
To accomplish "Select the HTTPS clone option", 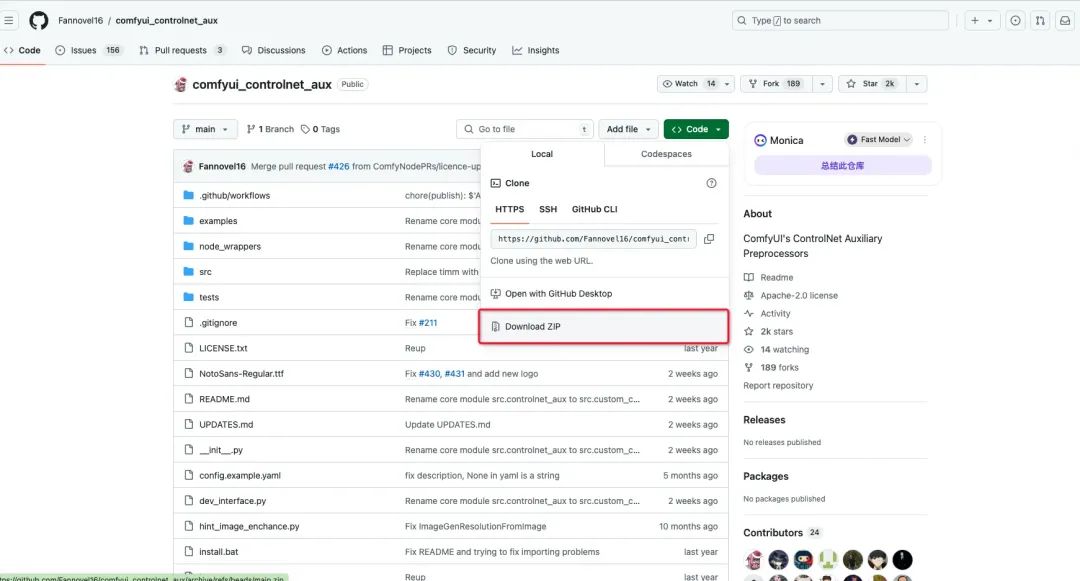I will point(510,209).
